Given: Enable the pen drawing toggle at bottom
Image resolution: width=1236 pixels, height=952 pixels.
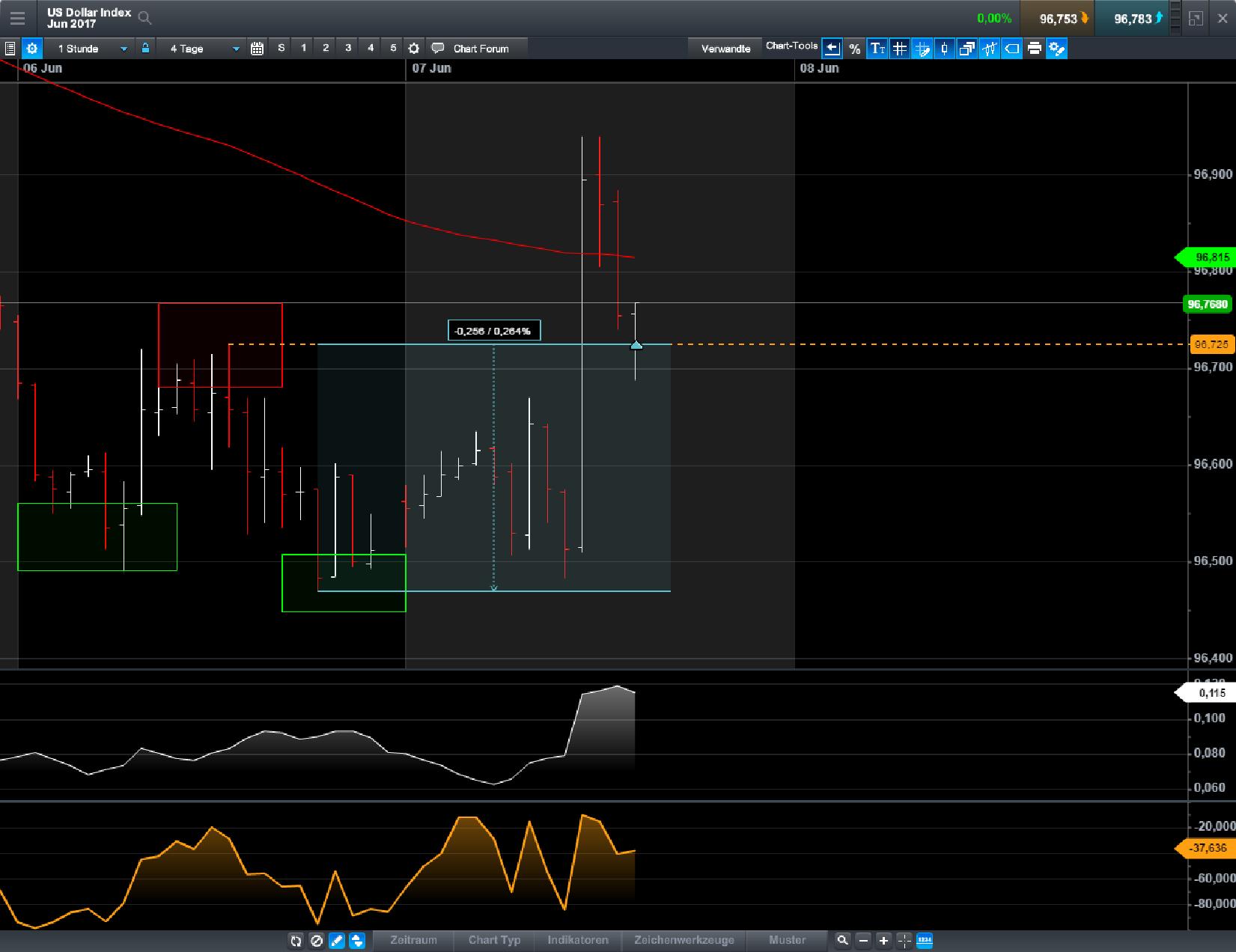Looking at the screenshot, I should coord(337,941).
